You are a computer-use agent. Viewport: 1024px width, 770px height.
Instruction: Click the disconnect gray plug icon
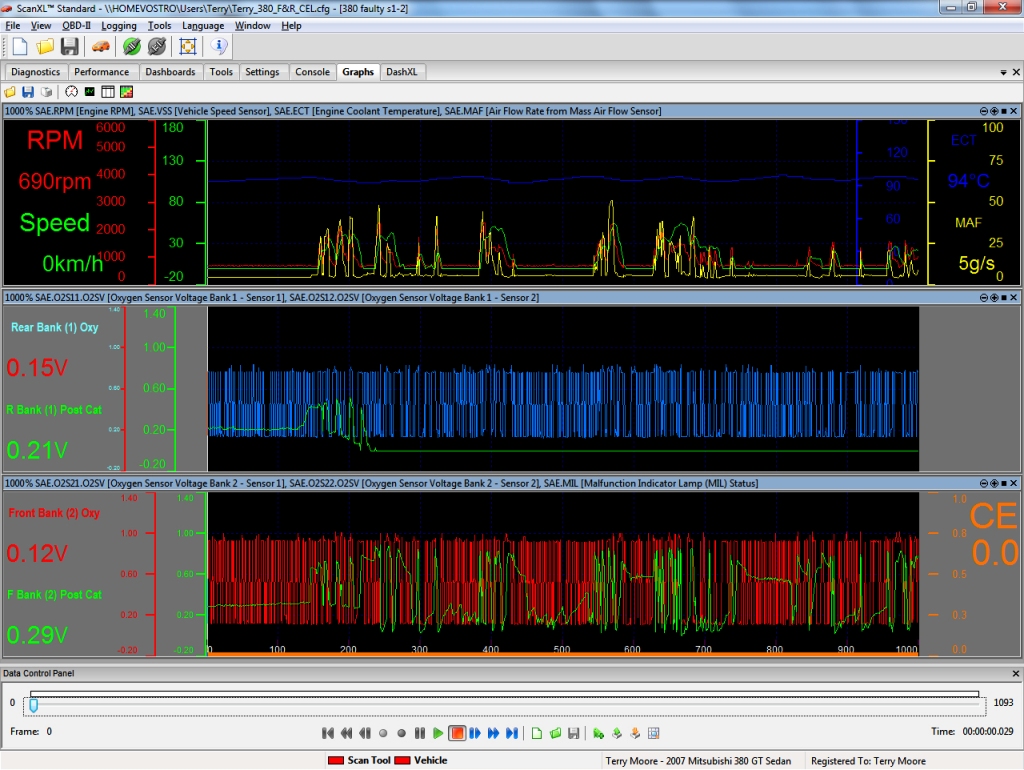click(x=157, y=46)
